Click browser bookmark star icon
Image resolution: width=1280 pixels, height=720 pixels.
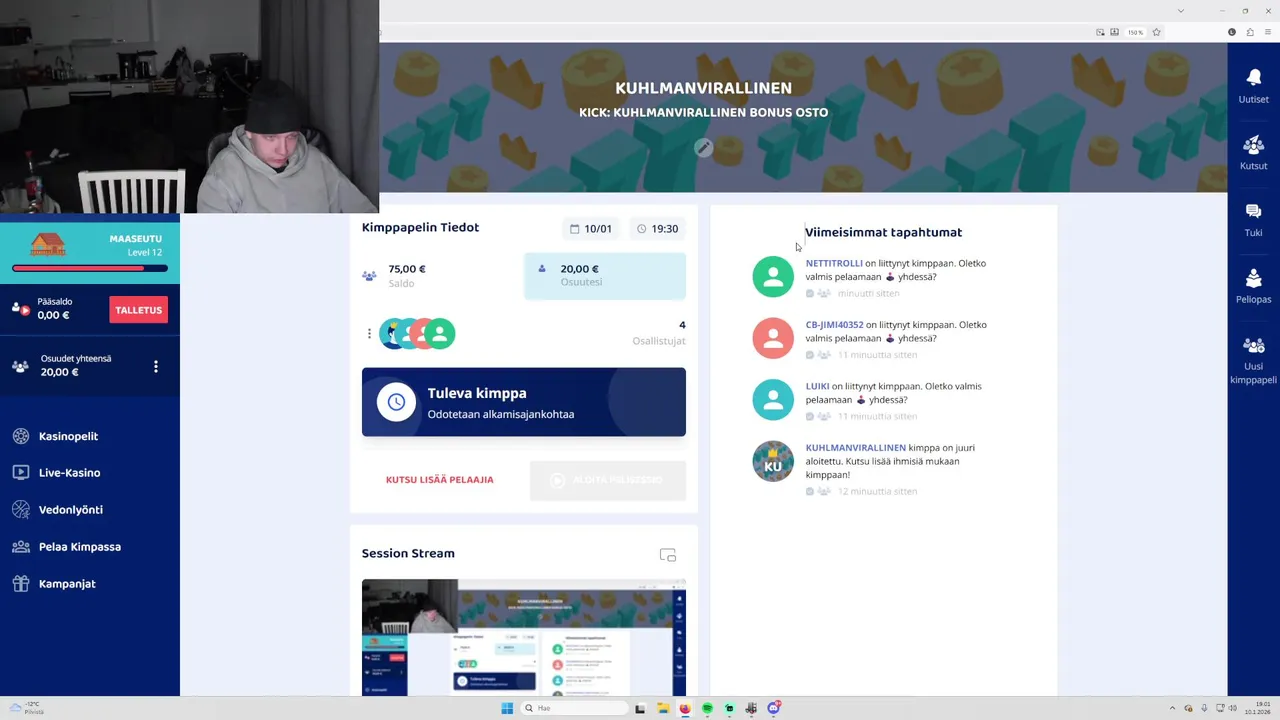(1156, 32)
